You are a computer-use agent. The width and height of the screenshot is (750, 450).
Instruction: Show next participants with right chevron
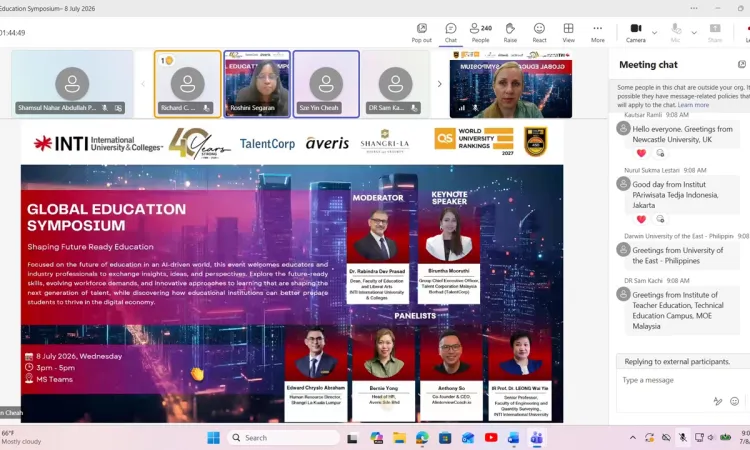439,84
